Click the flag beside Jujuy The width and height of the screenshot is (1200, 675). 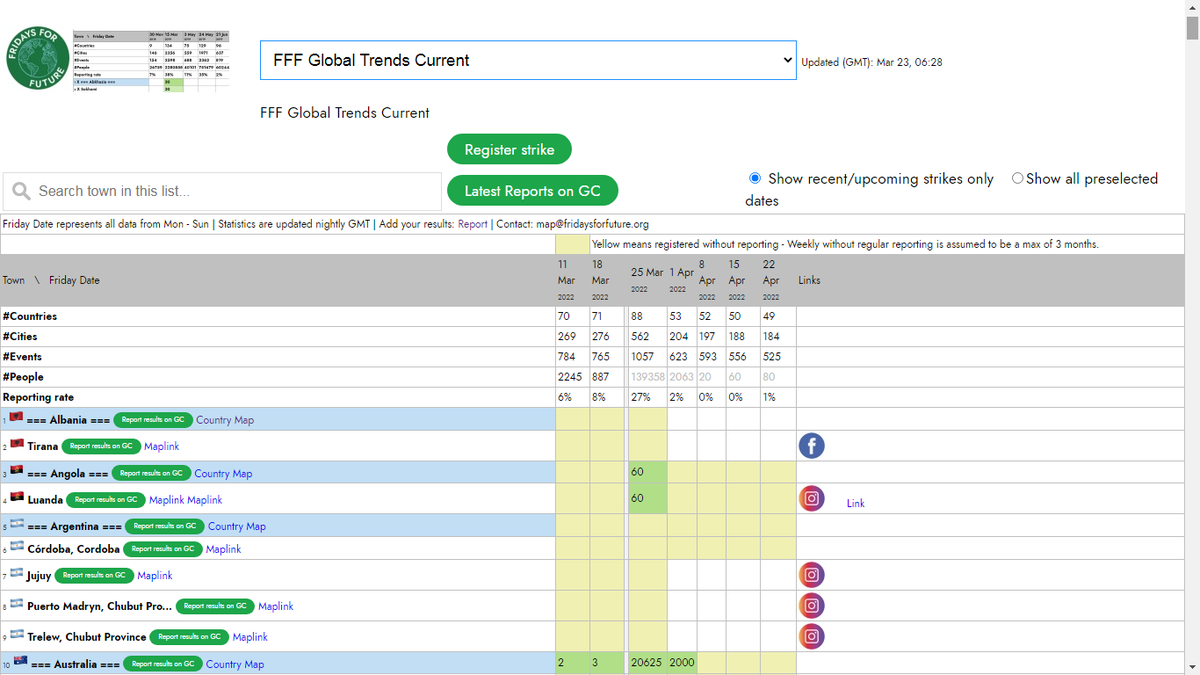click(x=16, y=575)
